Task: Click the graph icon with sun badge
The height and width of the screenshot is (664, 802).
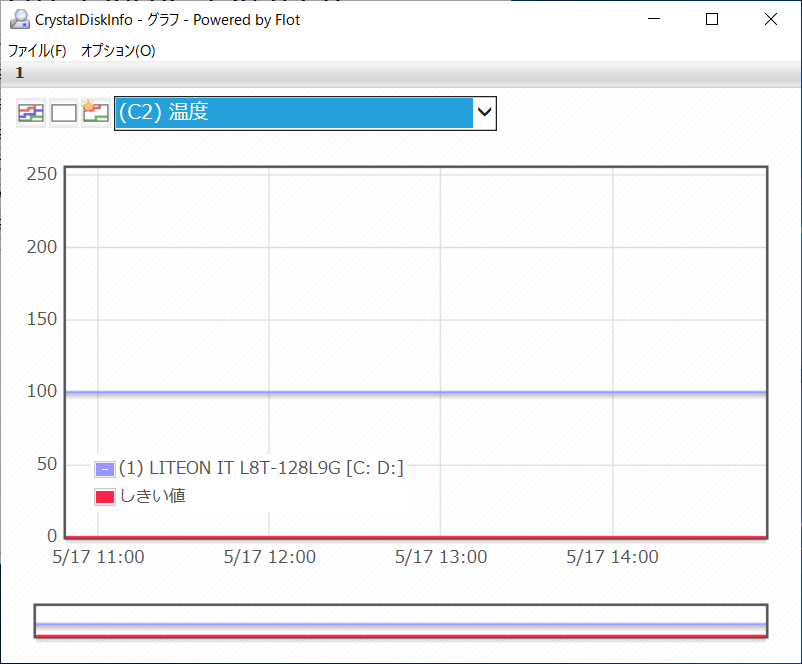Action: pos(96,113)
